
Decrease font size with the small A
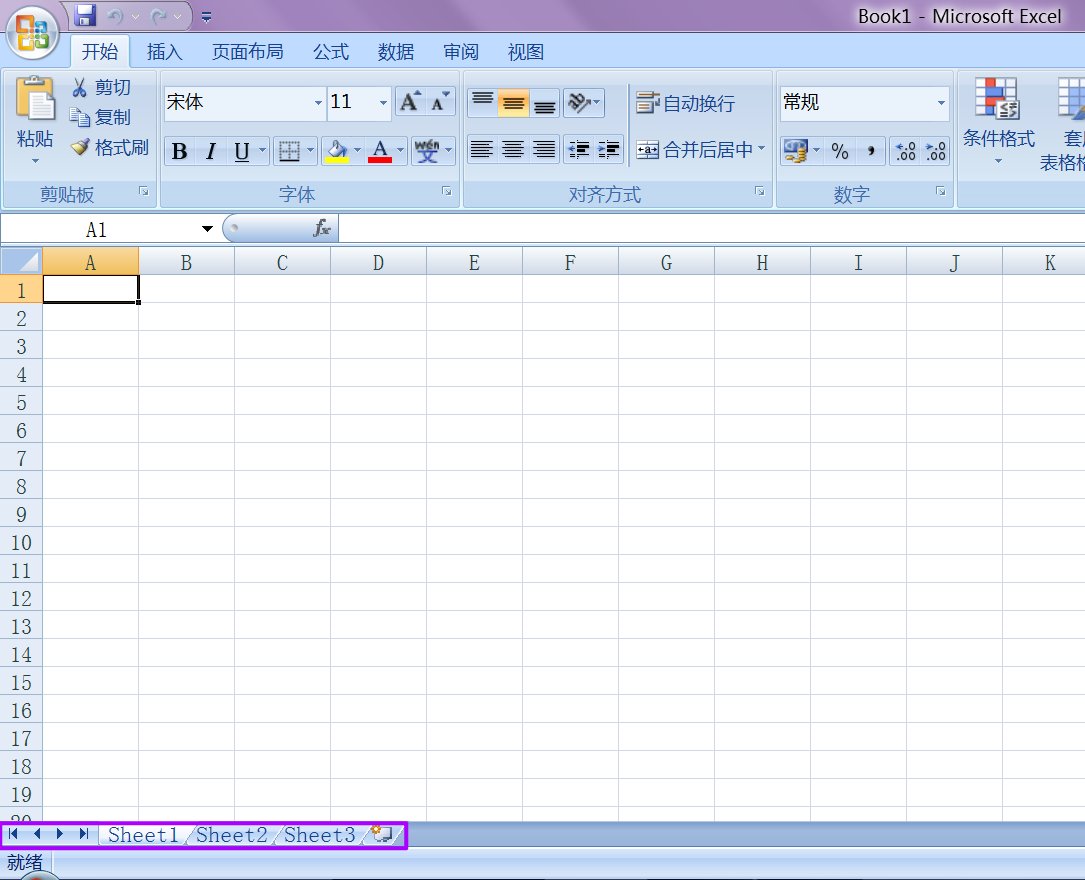point(440,102)
